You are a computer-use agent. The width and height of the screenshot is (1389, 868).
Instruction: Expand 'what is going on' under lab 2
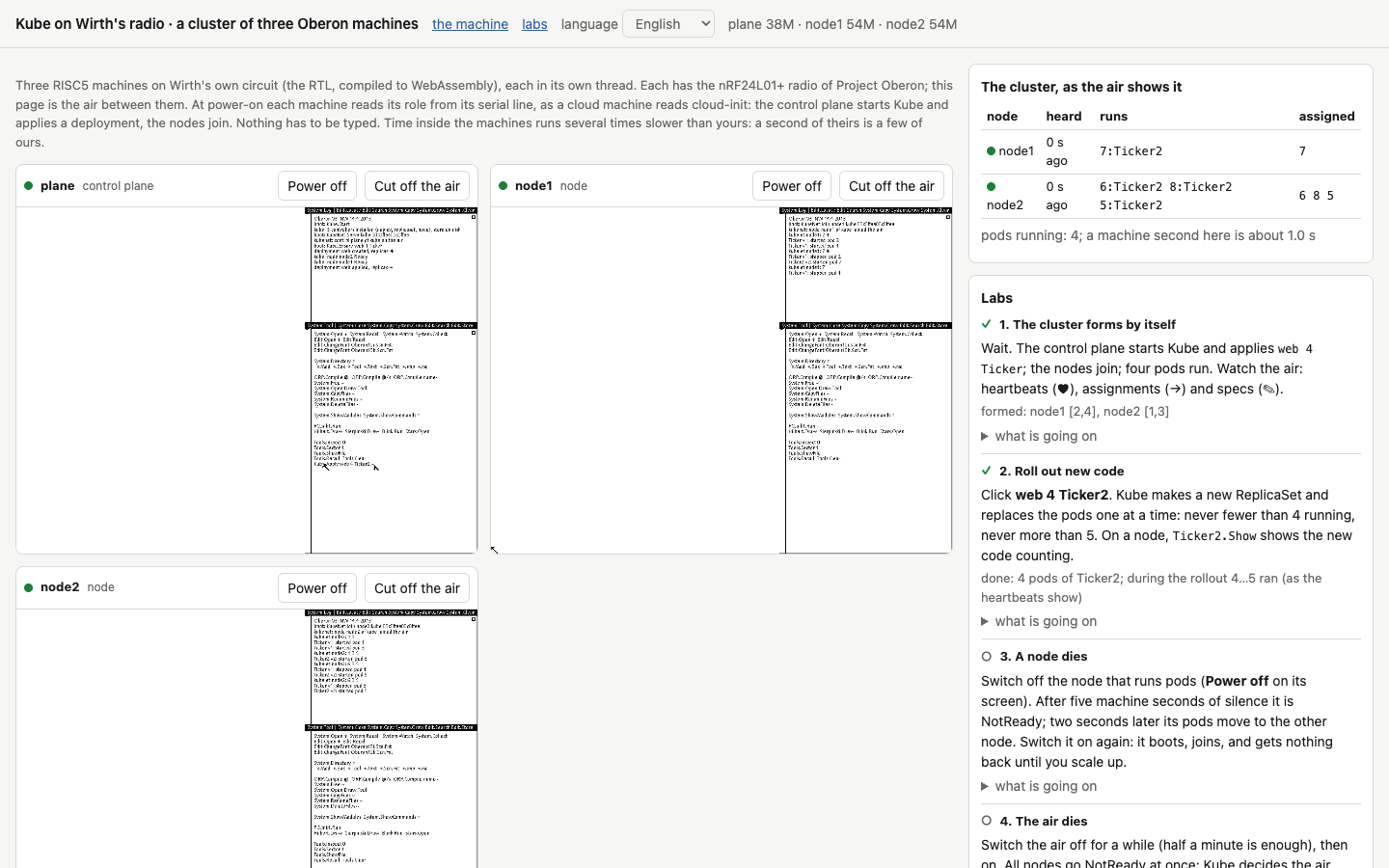(x=1039, y=621)
